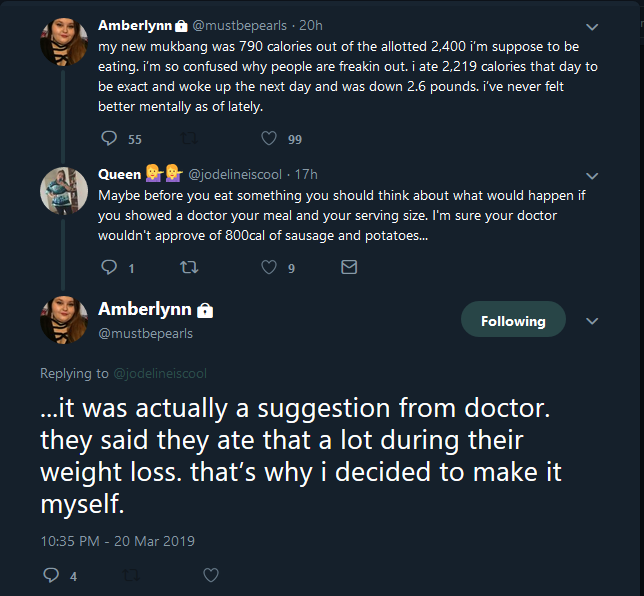Viewport: 644px width, 596px height.
Task: Open Amberlynn's avatar on the top tweet
Action: [64, 42]
